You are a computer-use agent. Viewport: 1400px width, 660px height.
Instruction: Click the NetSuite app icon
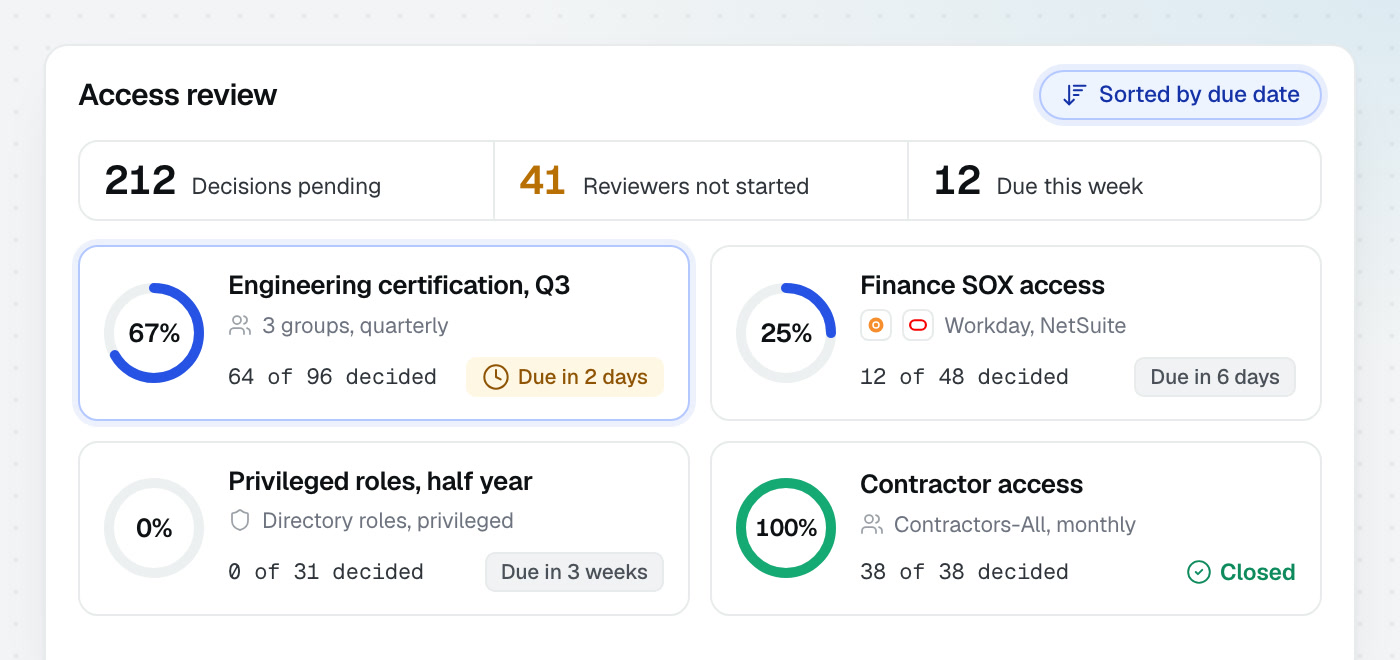[918, 326]
